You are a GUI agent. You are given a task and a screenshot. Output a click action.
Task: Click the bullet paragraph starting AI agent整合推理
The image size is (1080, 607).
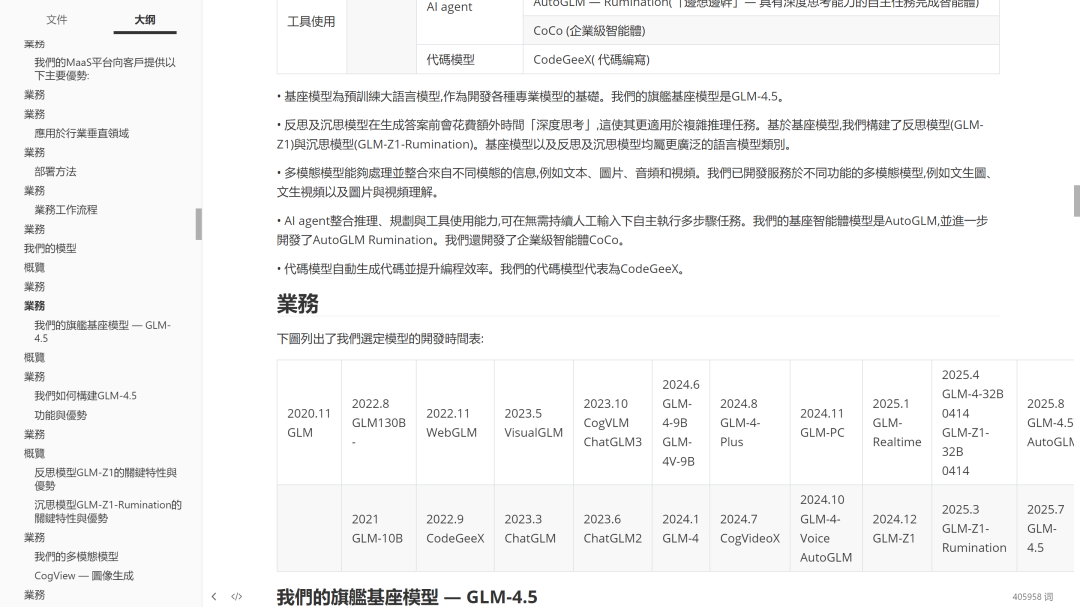coord(632,230)
